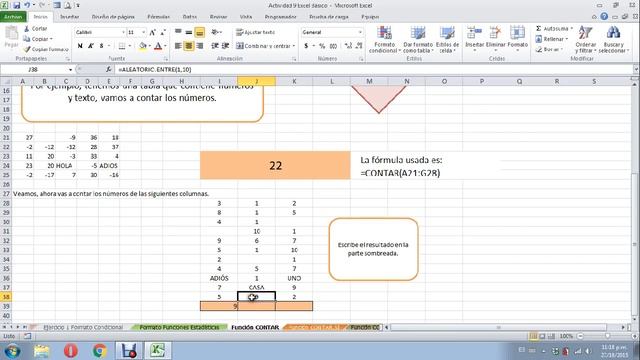Switch to Diseño de página tab
The image size is (640, 360).
pyautogui.click(x=113, y=17)
